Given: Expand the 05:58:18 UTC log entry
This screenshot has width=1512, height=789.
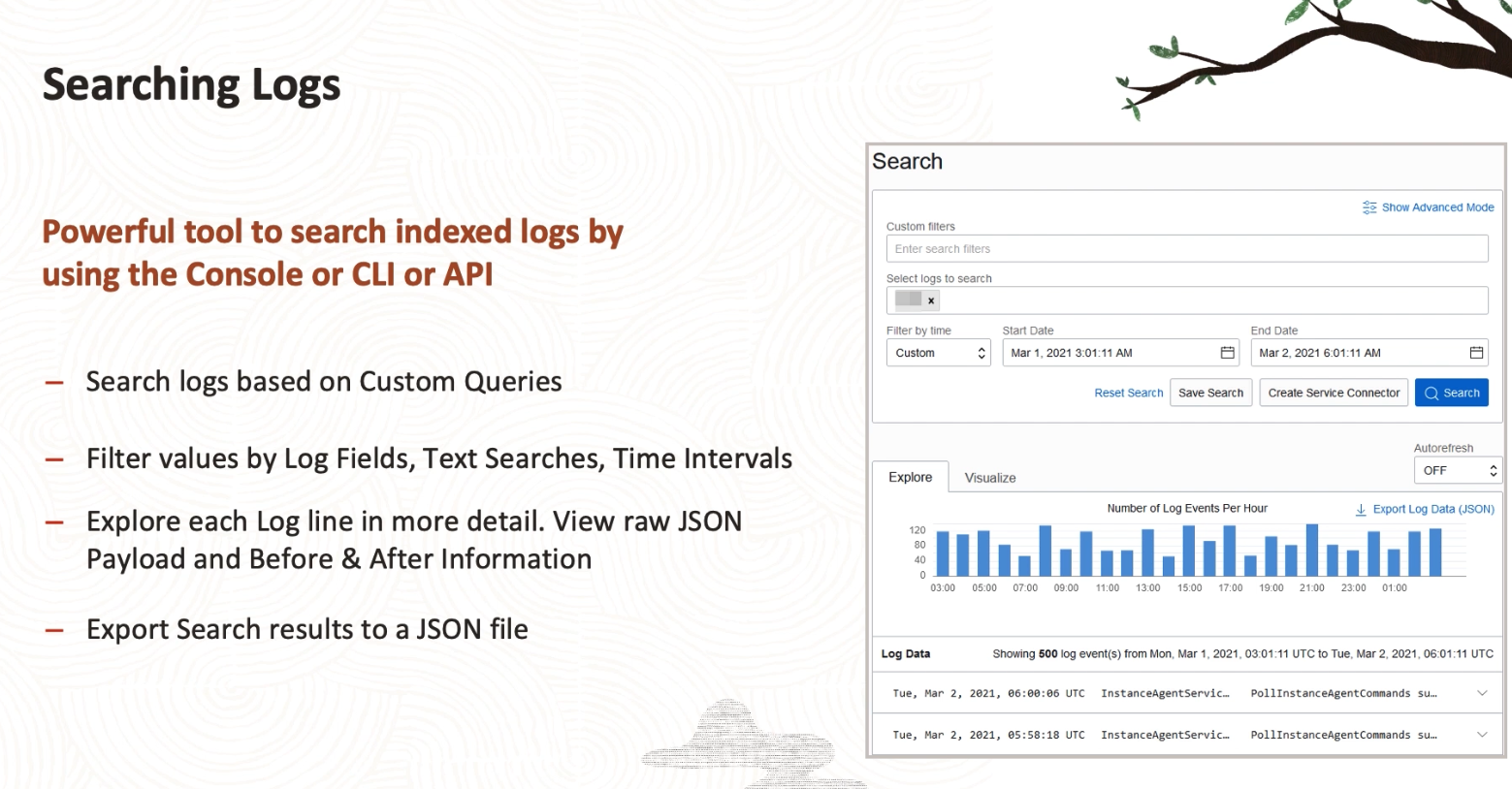Looking at the screenshot, I should (1481, 735).
